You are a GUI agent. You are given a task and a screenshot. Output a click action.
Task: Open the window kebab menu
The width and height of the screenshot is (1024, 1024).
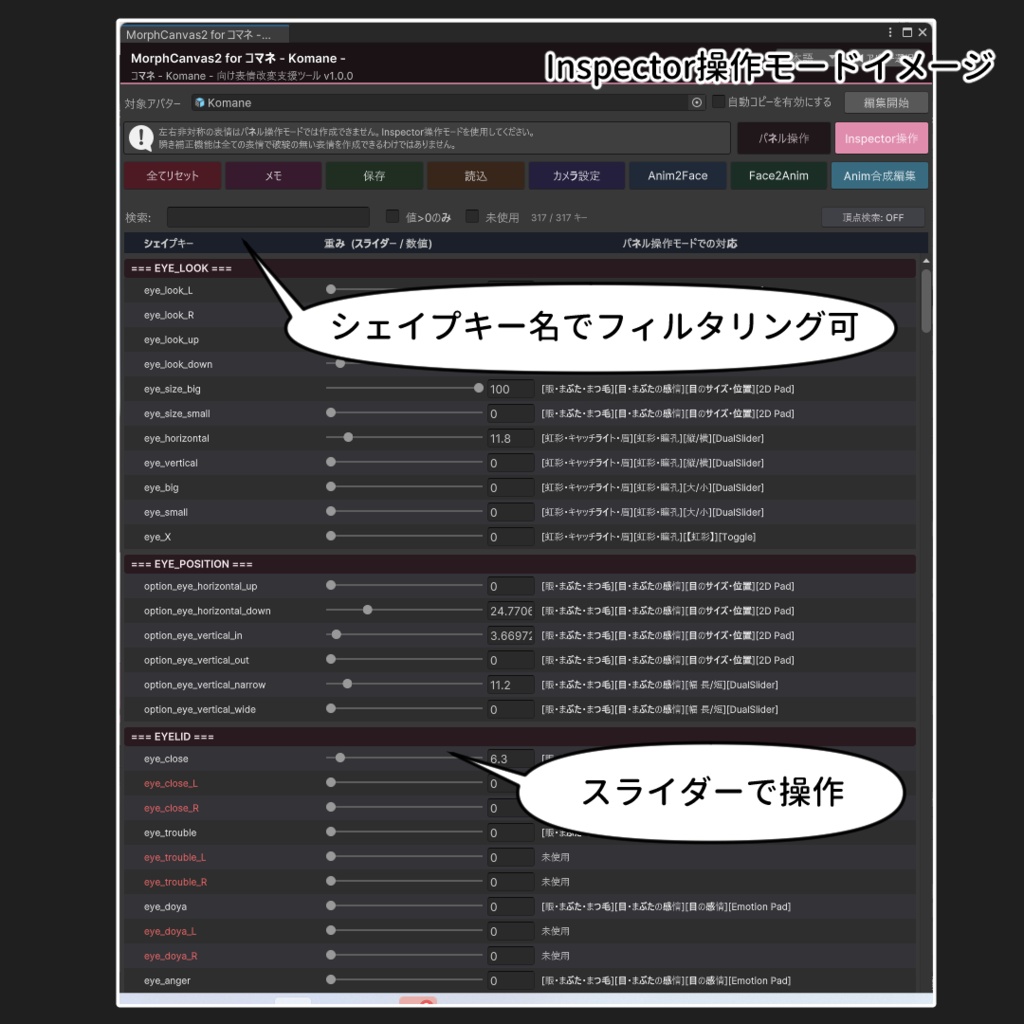pyautogui.click(x=890, y=32)
